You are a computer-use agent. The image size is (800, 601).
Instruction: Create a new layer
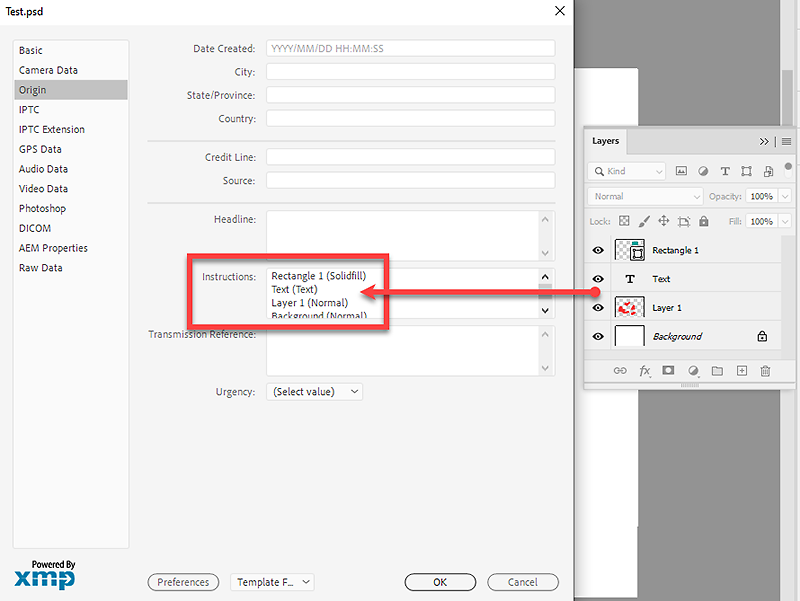(742, 371)
